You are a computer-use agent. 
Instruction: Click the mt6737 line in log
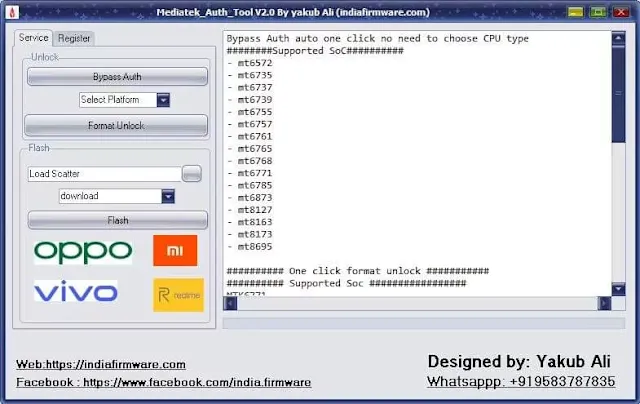tap(249, 88)
